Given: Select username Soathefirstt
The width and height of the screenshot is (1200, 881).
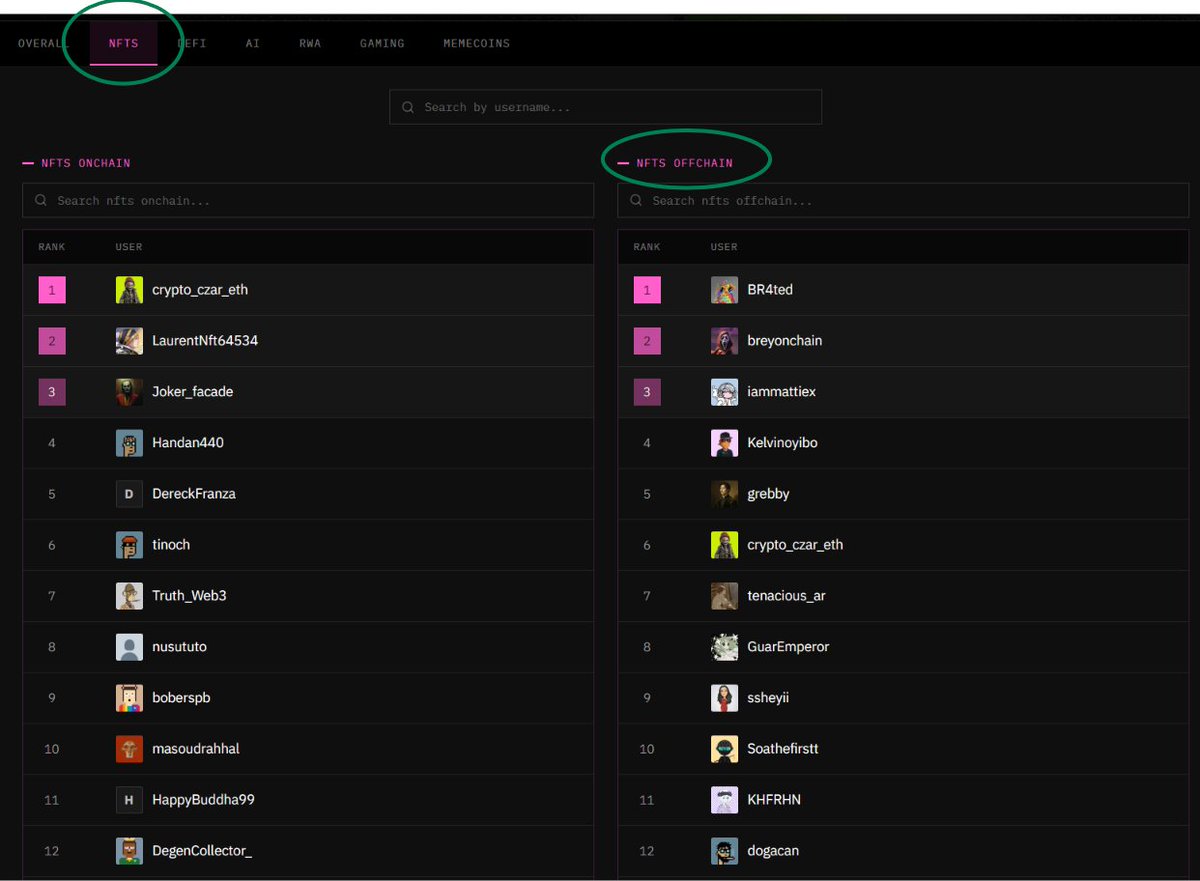Looking at the screenshot, I should 783,749.
